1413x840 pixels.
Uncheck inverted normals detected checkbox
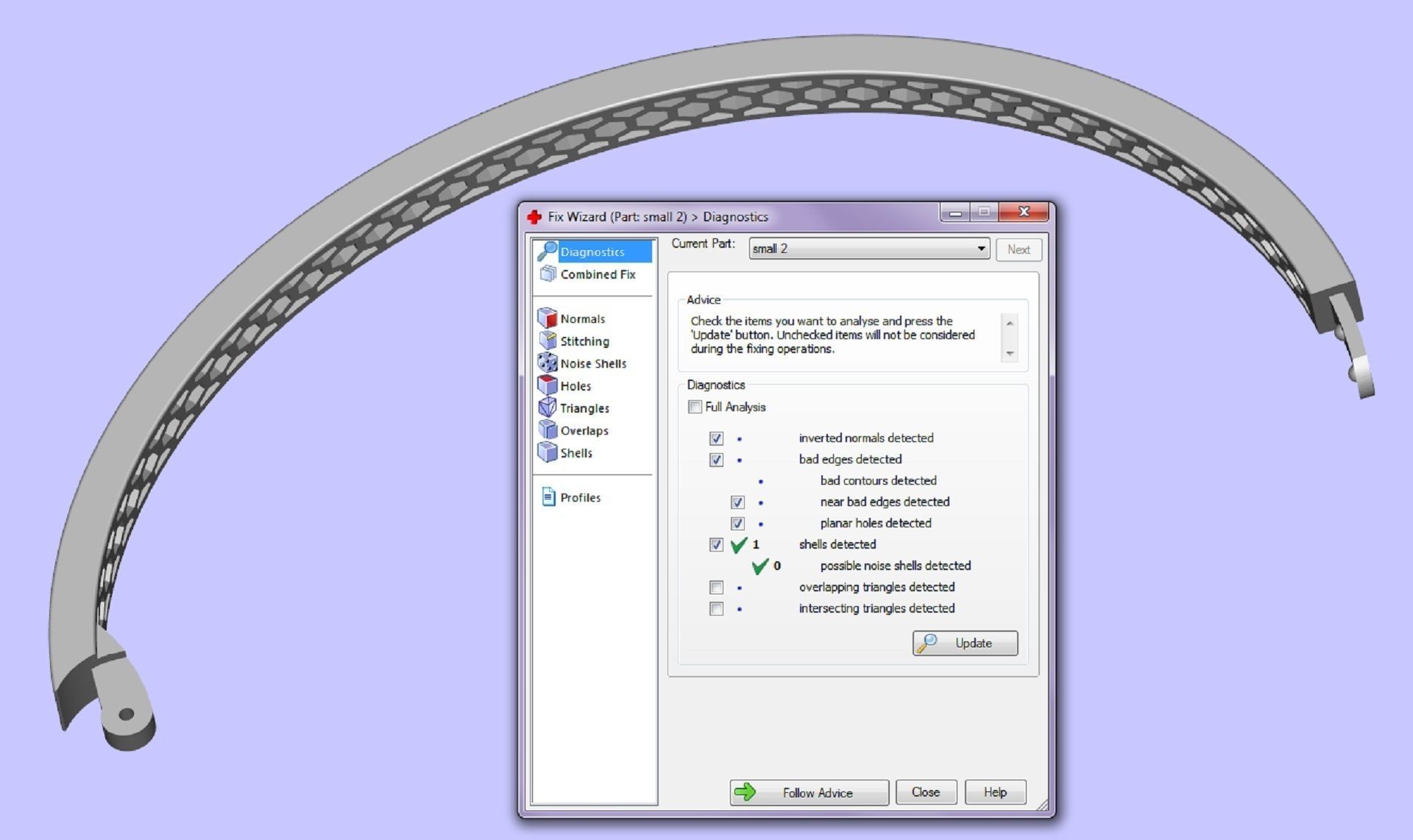[x=716, y=438]
